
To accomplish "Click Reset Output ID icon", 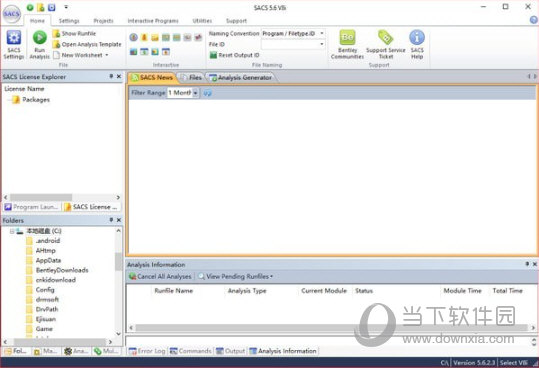I will 213,55.
